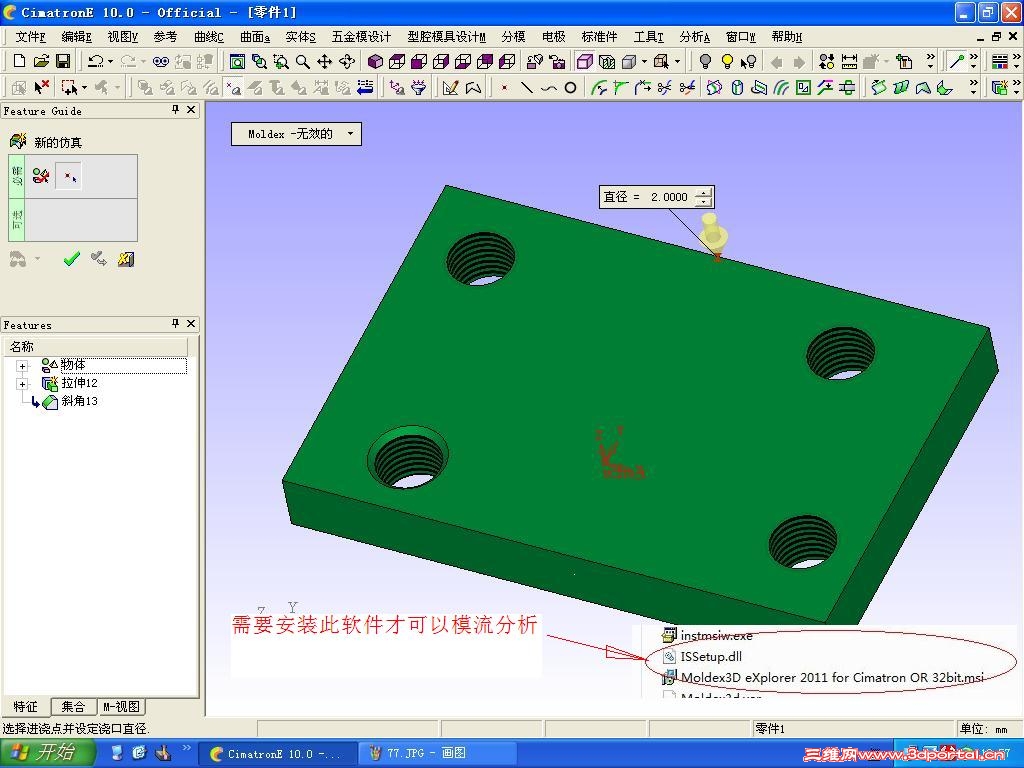Switch to the 集合 tab
Viewport: 1024px width, 768px height.
(x=73, y=707)
